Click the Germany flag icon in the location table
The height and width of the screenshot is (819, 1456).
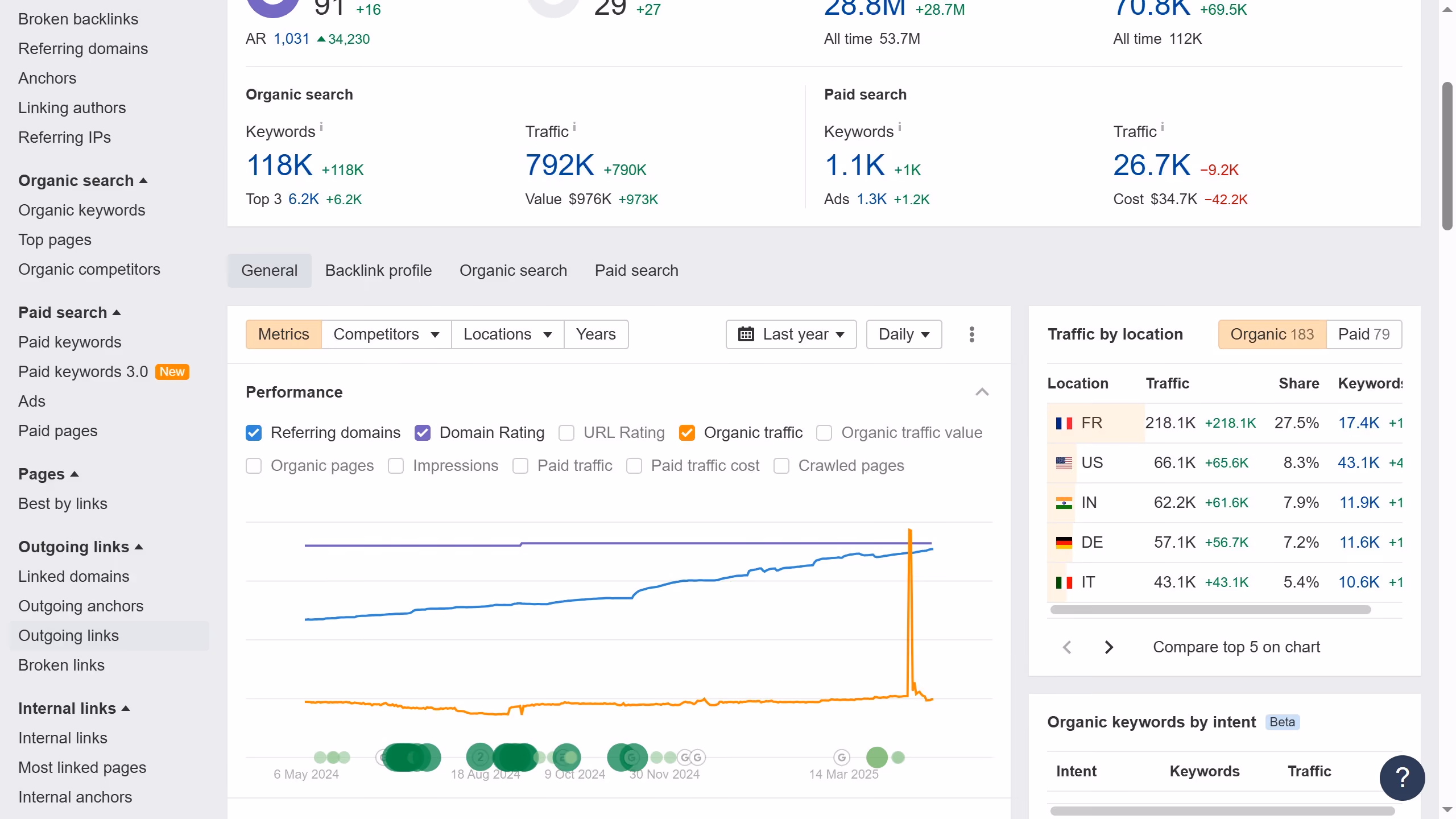click(1064, 543)
